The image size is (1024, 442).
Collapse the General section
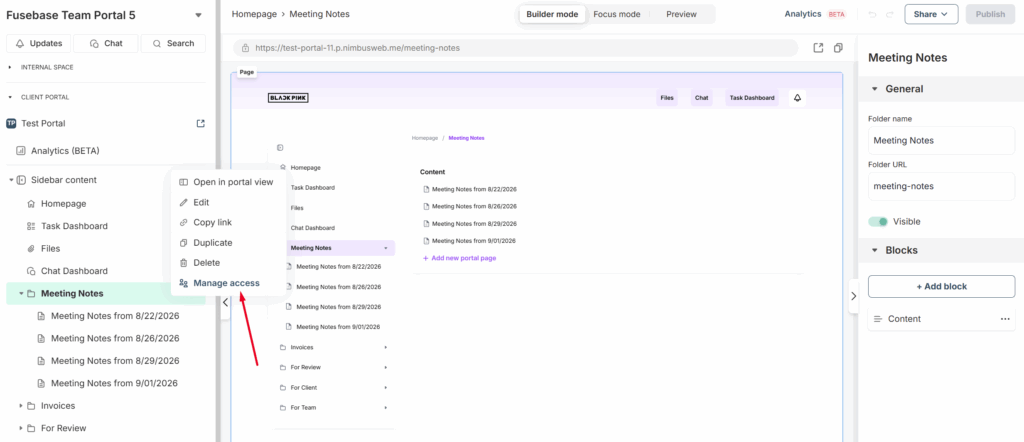point(875,89)
